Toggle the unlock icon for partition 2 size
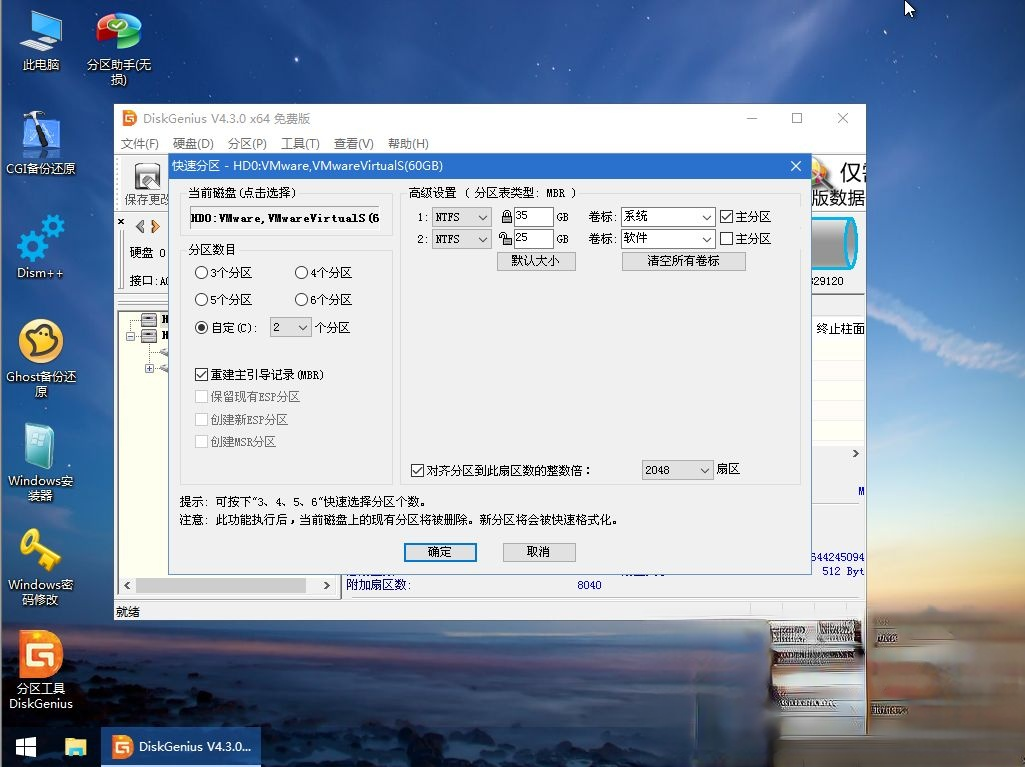This screenshot has width=1025, height=767. click(505, 239)
